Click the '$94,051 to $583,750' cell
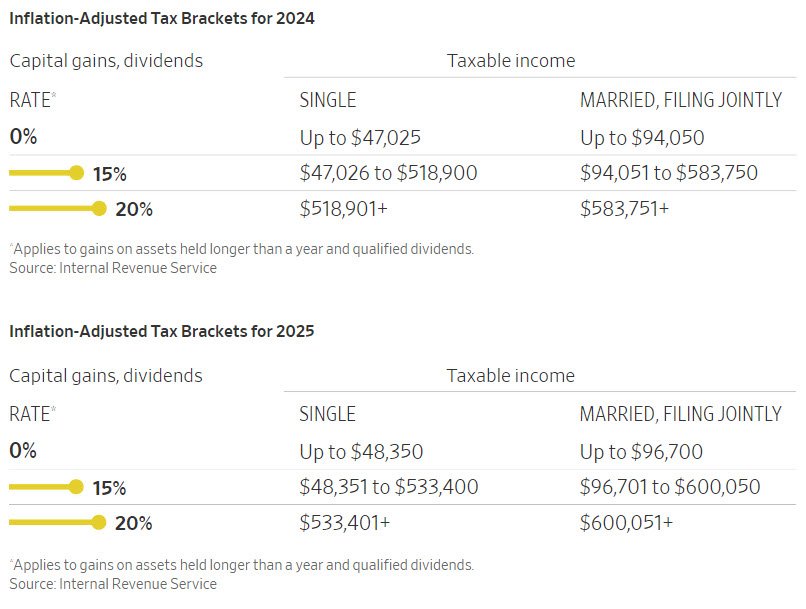Image resolution: width=806 pixels, height=609 pixels. [669, 173]
